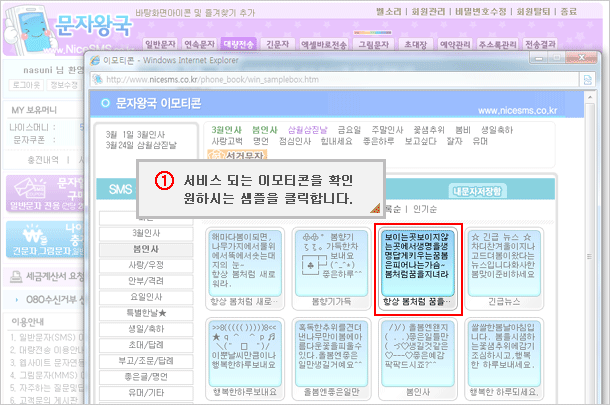Pick the 항상 봄처럼 새로 sample message

click(x=245, y=269)
